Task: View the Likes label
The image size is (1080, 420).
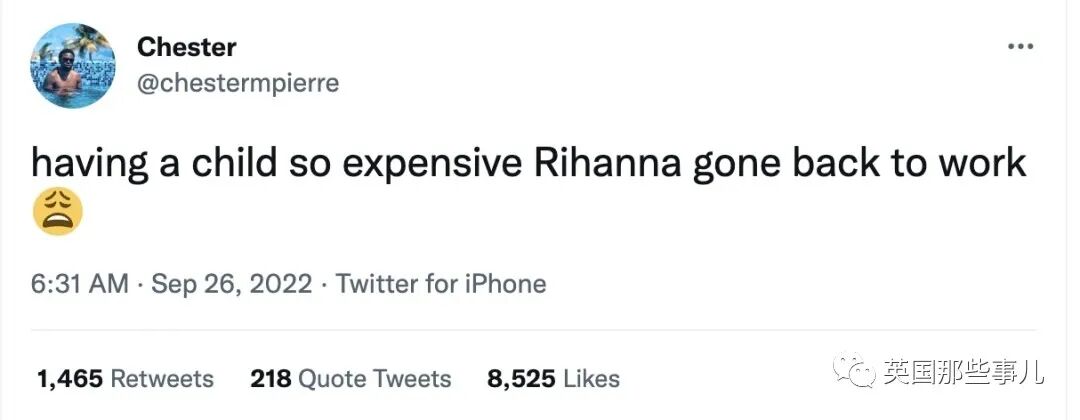Action: tap(591, 379)
